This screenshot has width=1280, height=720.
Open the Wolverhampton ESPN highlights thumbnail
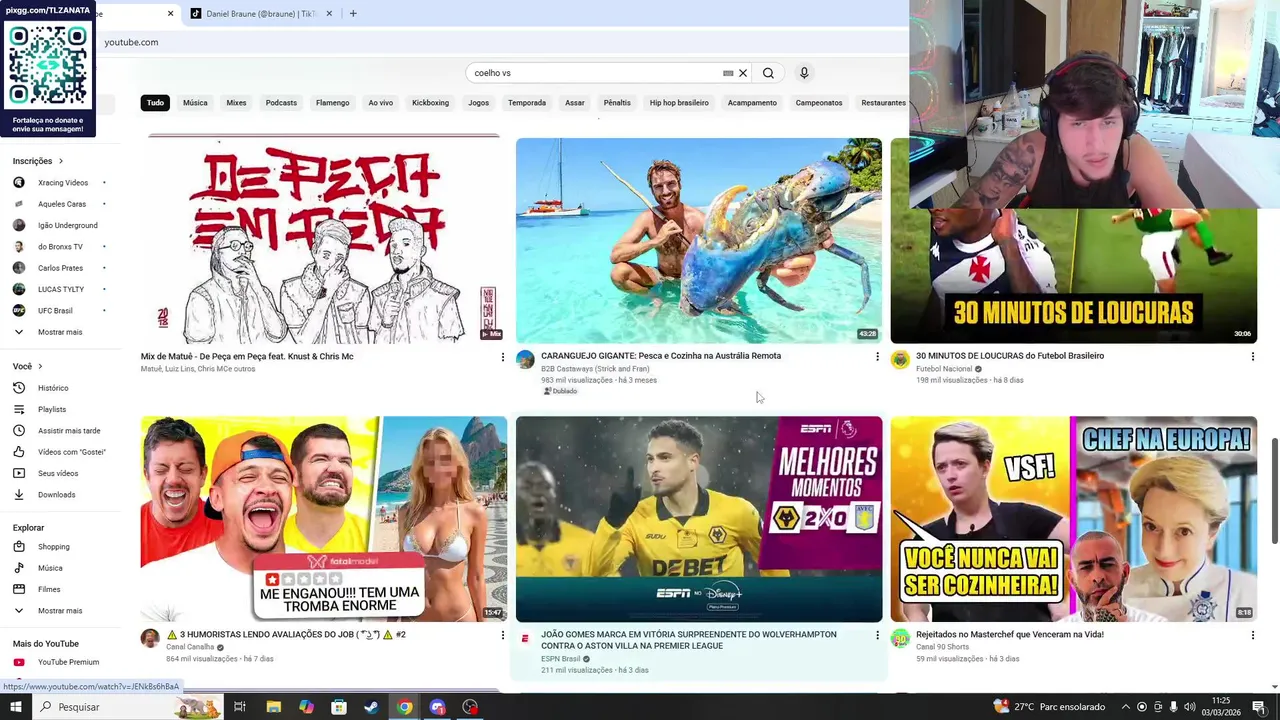pos(699,519)
